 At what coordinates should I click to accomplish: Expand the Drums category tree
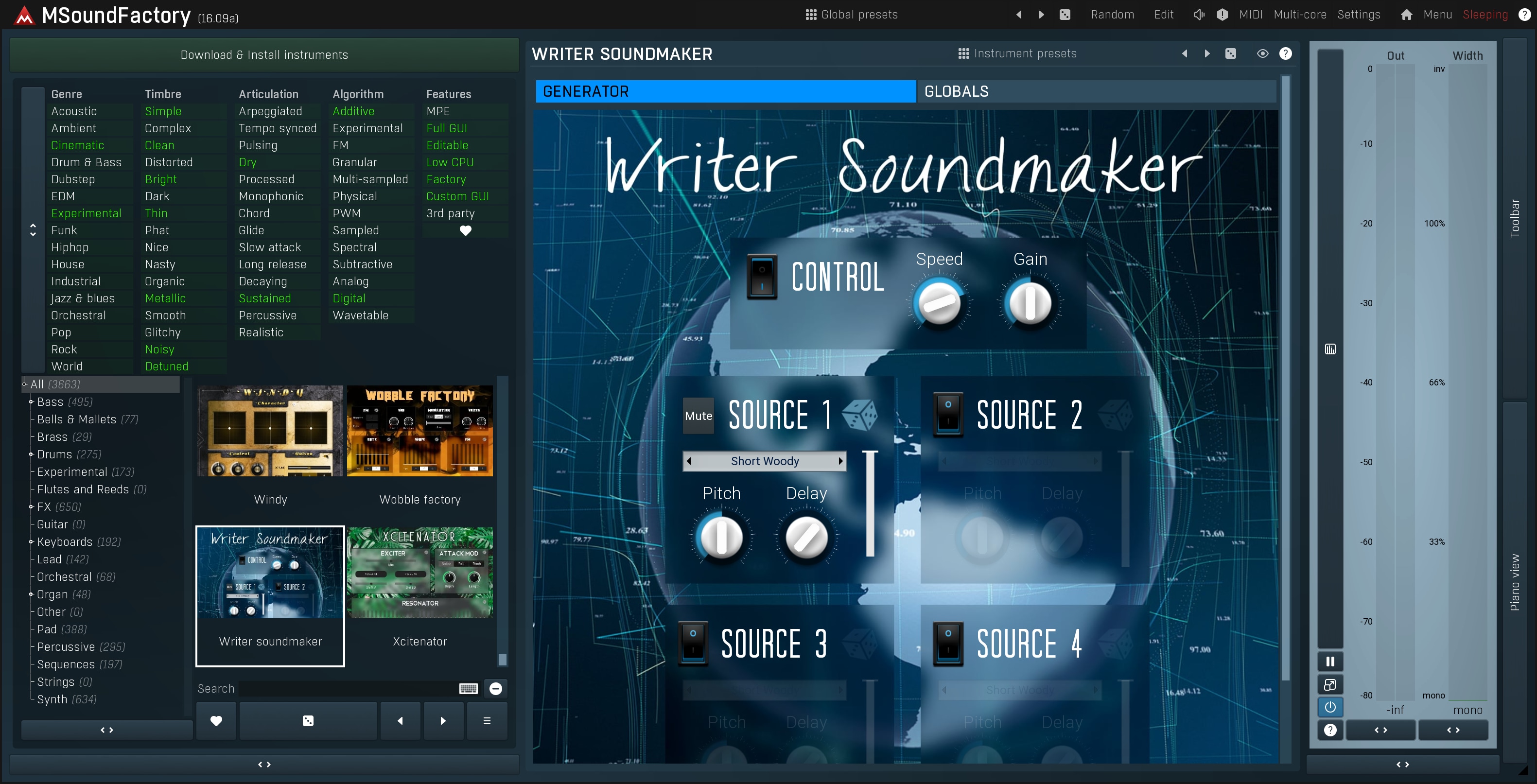tap(31, 454)
